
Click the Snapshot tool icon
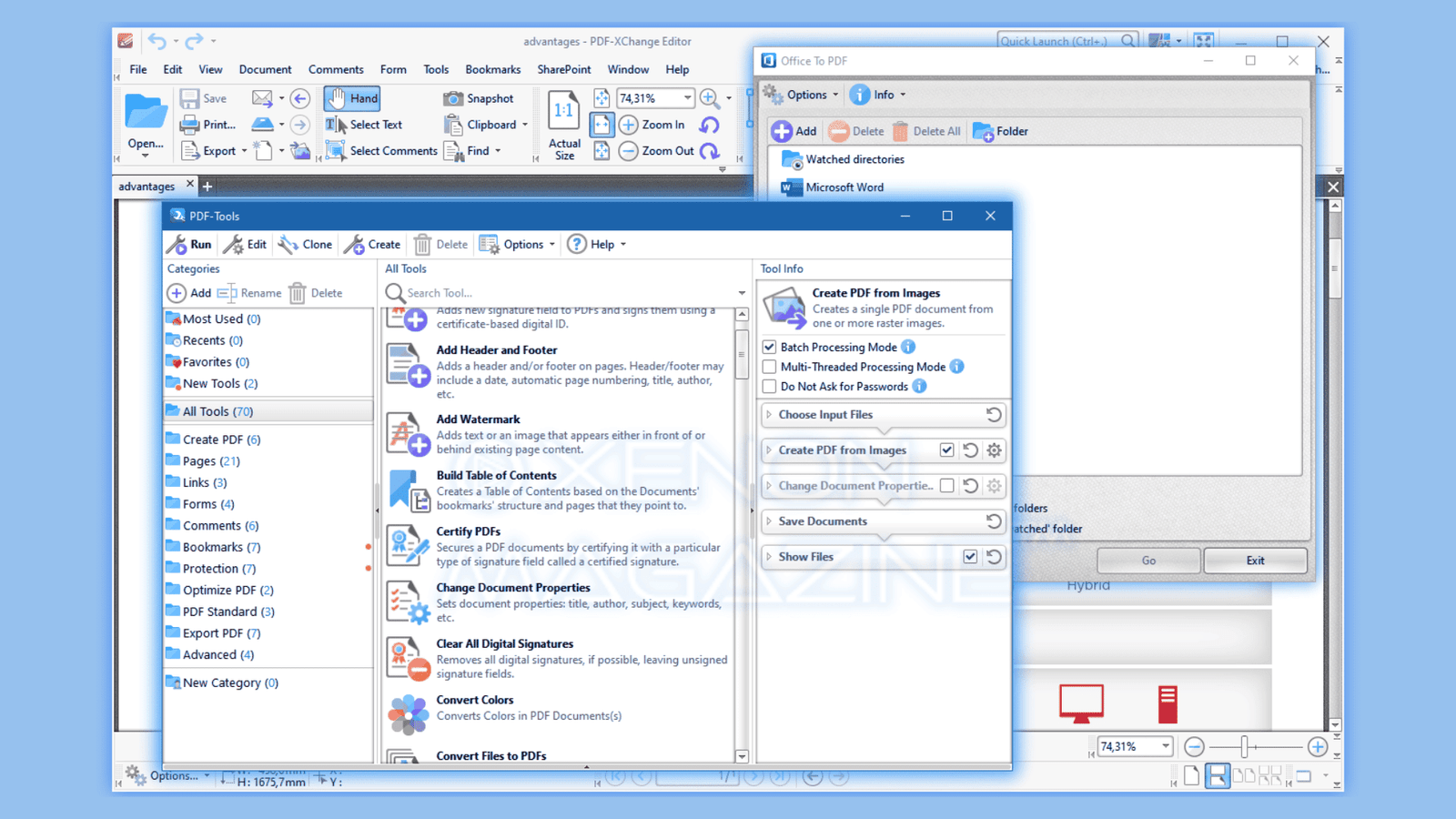point(453,98)
